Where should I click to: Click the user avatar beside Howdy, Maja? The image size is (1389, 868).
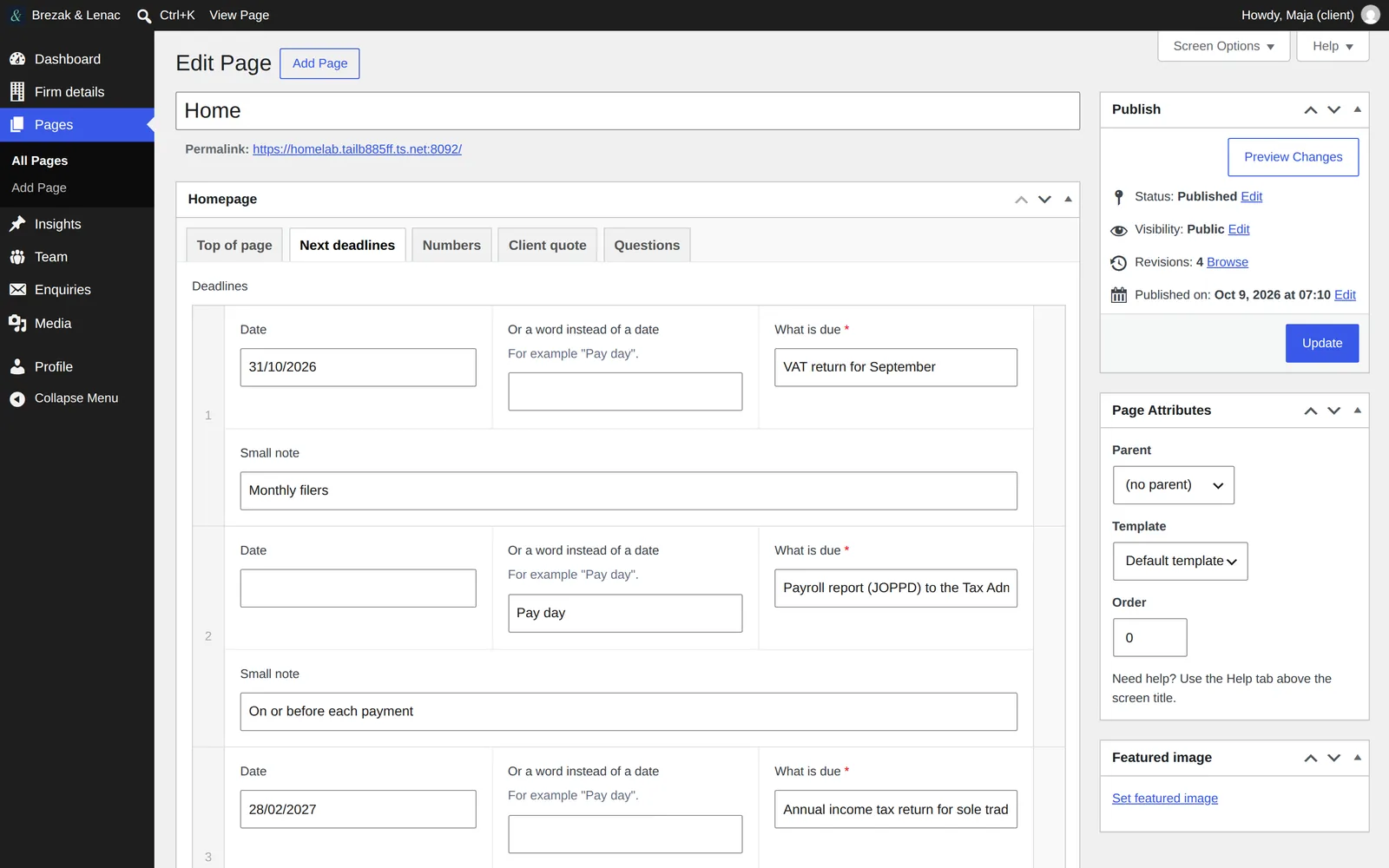tap(1371, 15)
